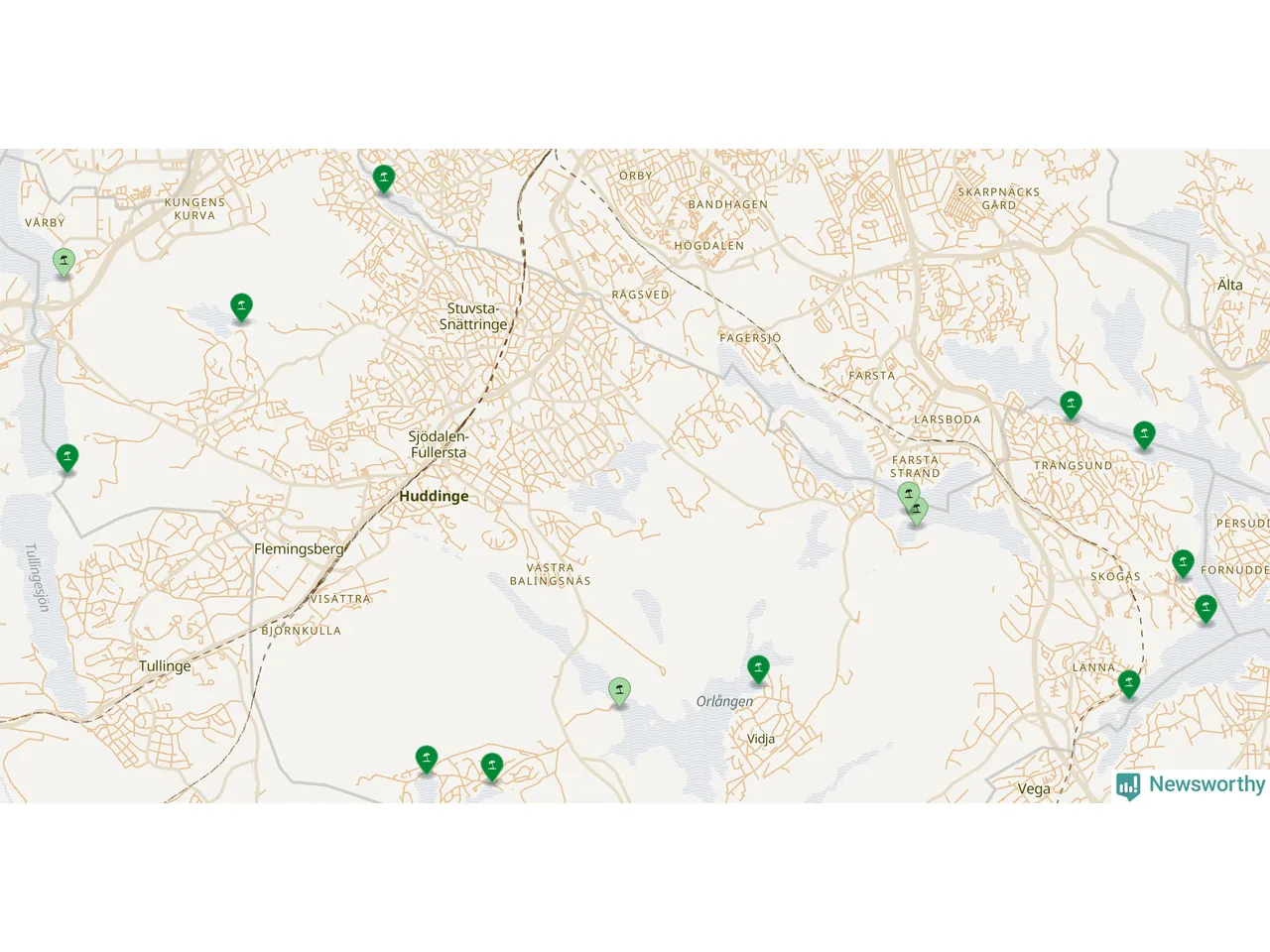Click the beach marker north of Trångsund
Screen dimensions: 1270x952
[1071, 405]
